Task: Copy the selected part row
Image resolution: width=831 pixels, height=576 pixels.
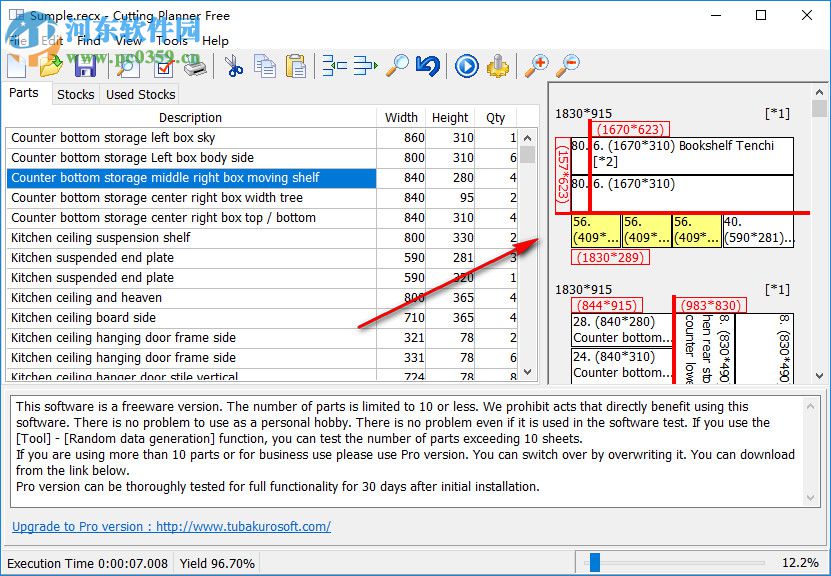Action: pos(264,66)
